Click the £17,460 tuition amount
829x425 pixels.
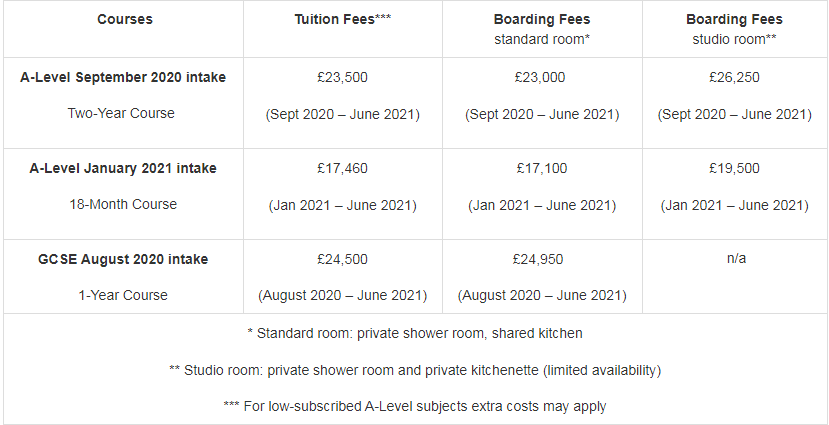[x=343, y=169]
